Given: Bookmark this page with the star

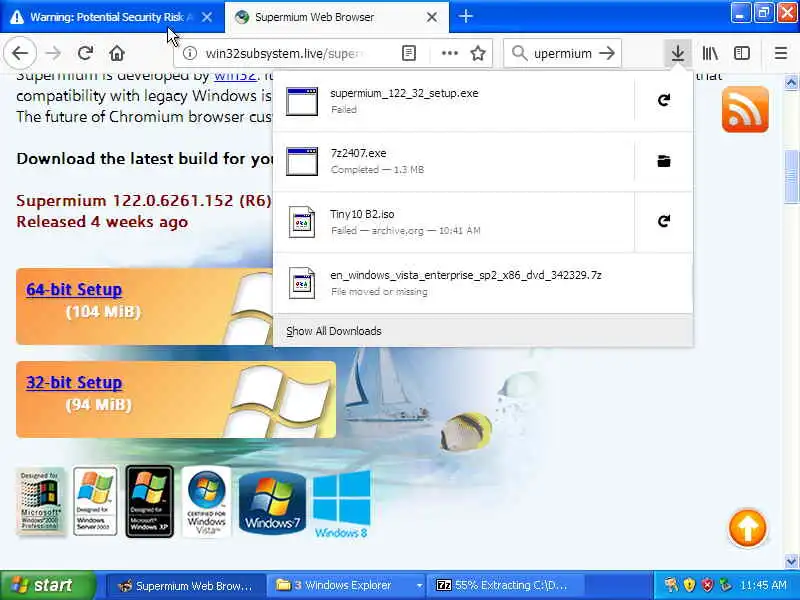Looking at the screenshot, I should [x=478, y=53].
